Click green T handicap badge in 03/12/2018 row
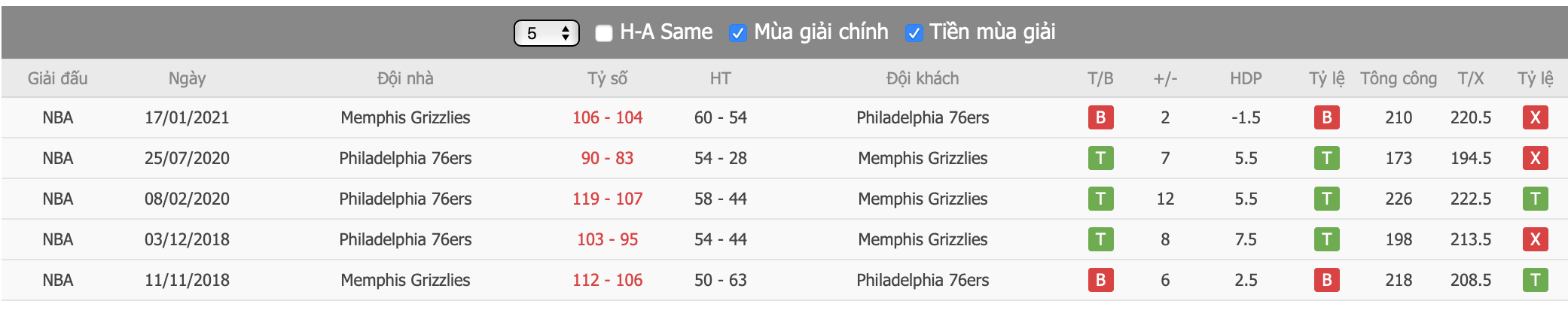The width and height of the screenshot is (1568, 310). point(1326,239)
